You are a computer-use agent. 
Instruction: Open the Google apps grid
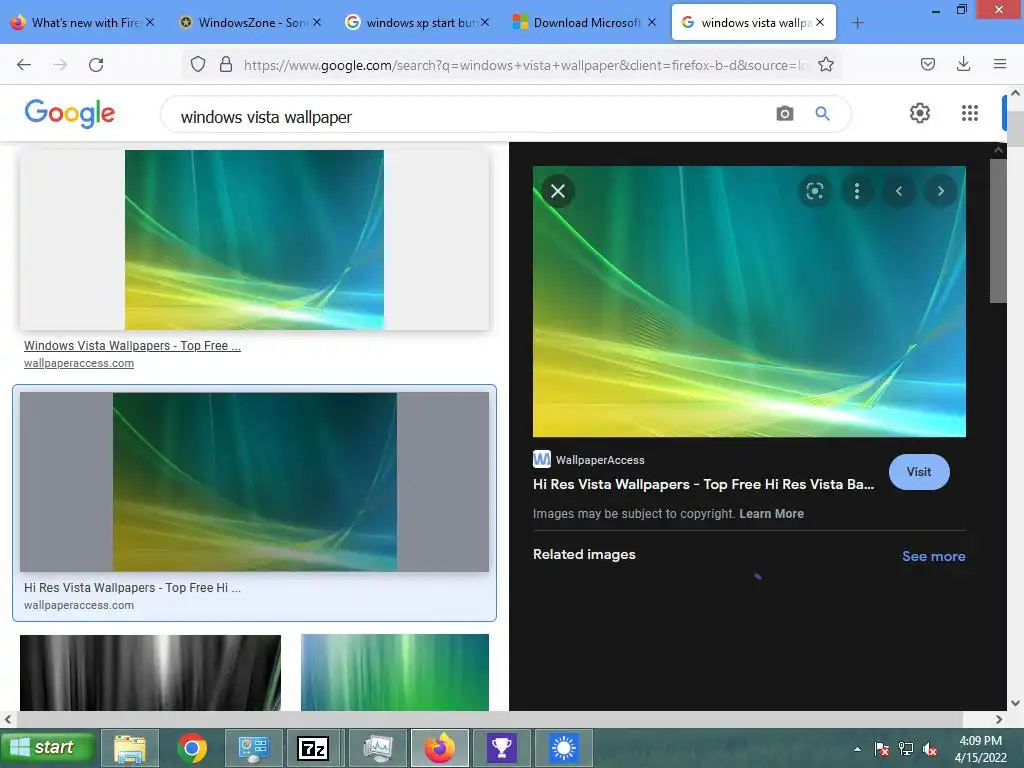click(x=970, y=113)
